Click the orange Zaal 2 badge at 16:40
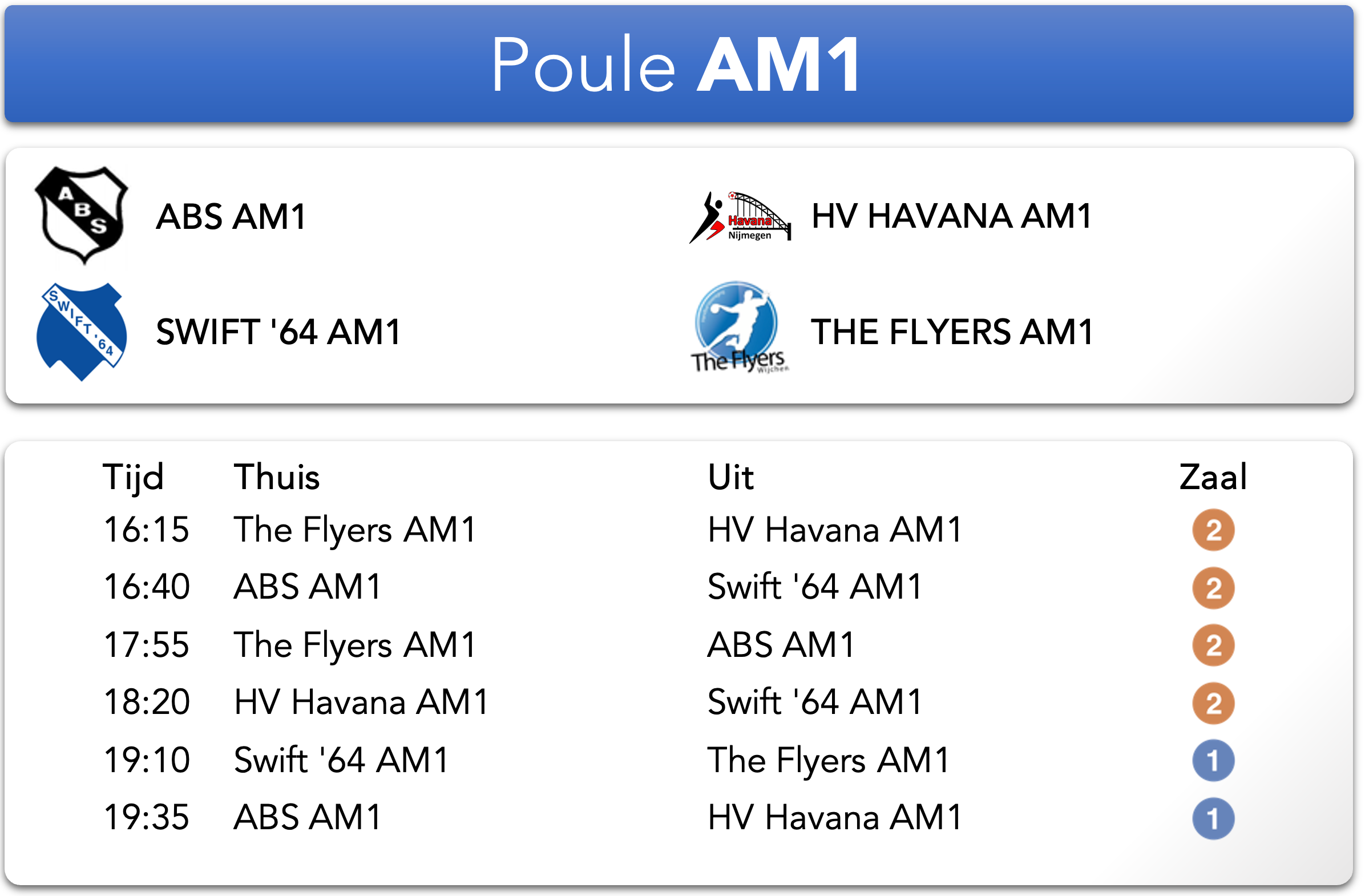The height and width of the screenshot is (896, 1365). point(1213,587)
